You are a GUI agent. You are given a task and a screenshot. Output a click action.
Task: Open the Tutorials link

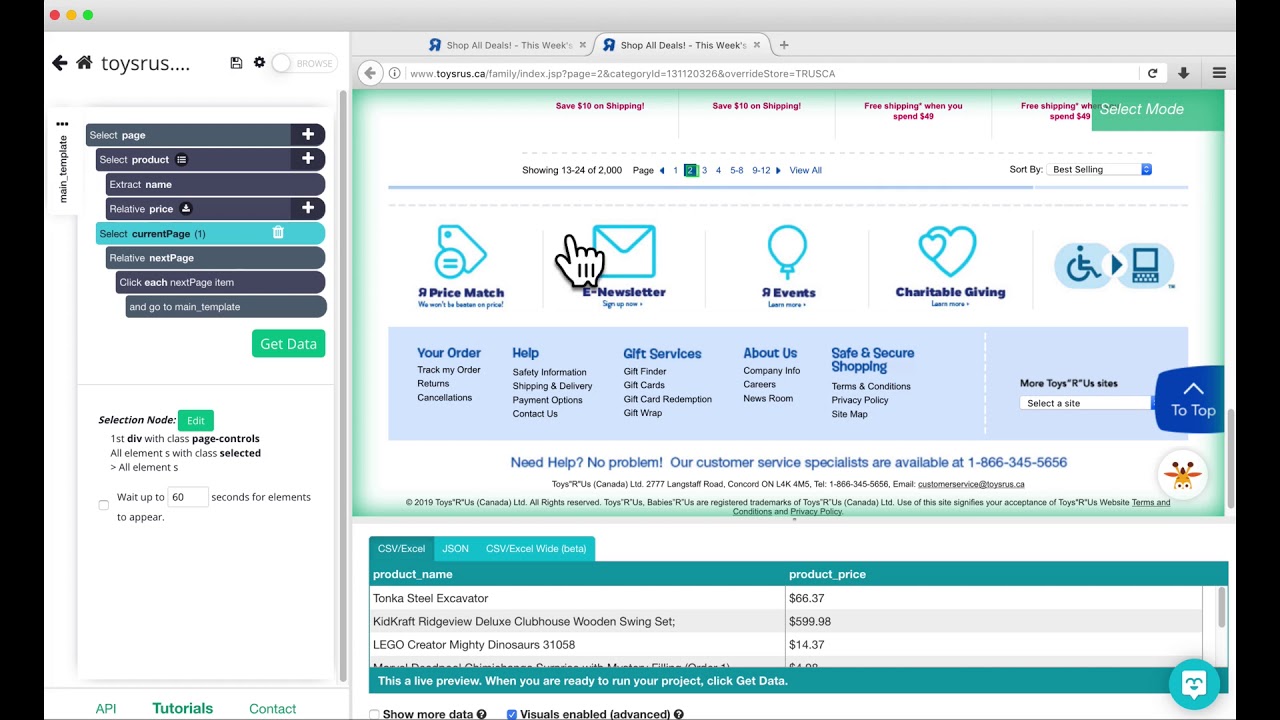(182, 708)
